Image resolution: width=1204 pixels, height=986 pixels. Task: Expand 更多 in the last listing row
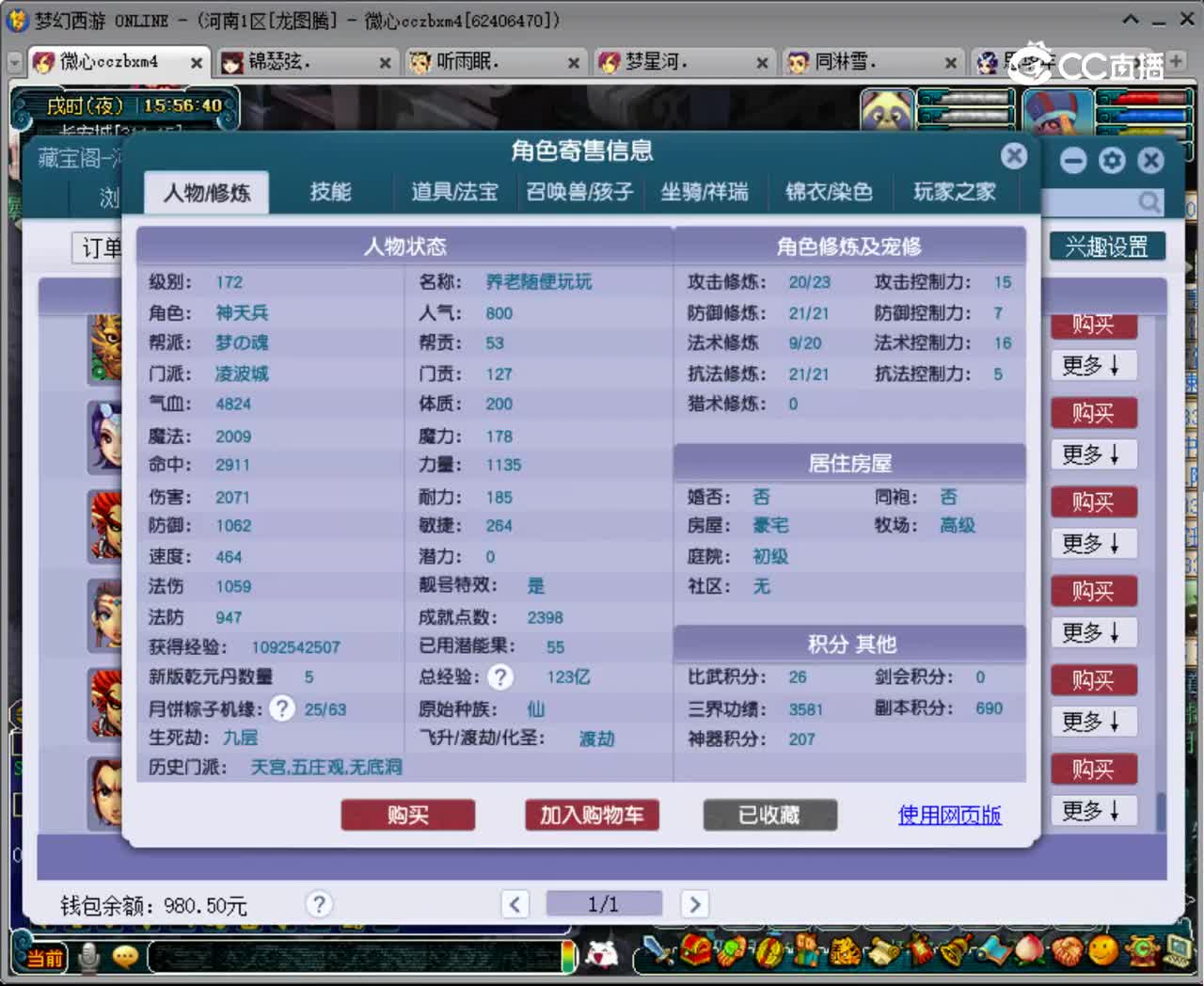[1092, 810]
